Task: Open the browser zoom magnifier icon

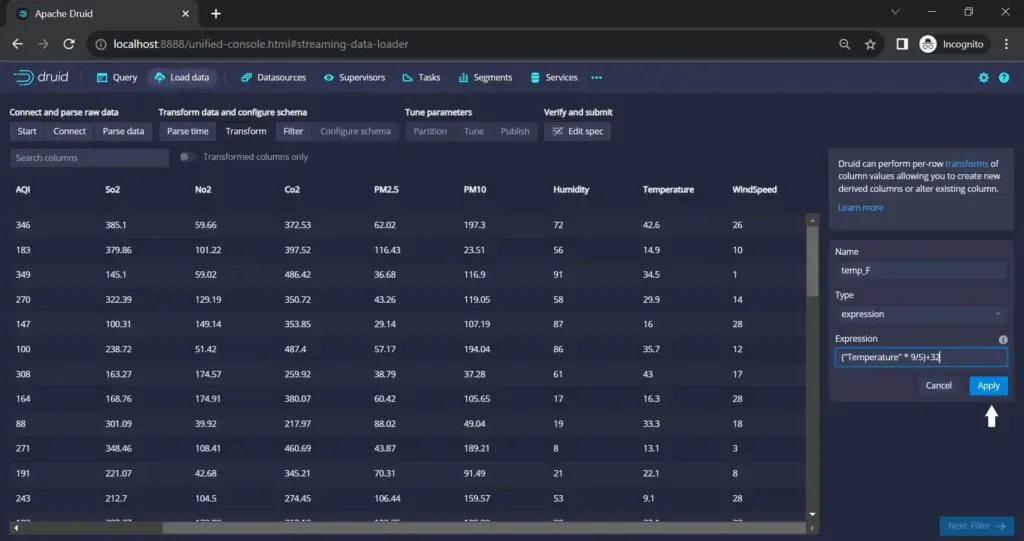Action: click(844, 44)
